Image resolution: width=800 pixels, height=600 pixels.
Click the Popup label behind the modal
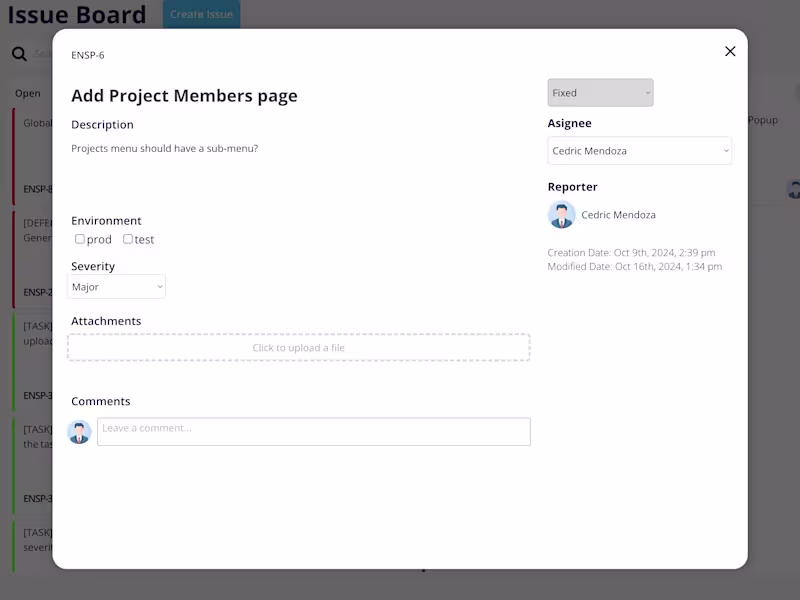[762, 120]
